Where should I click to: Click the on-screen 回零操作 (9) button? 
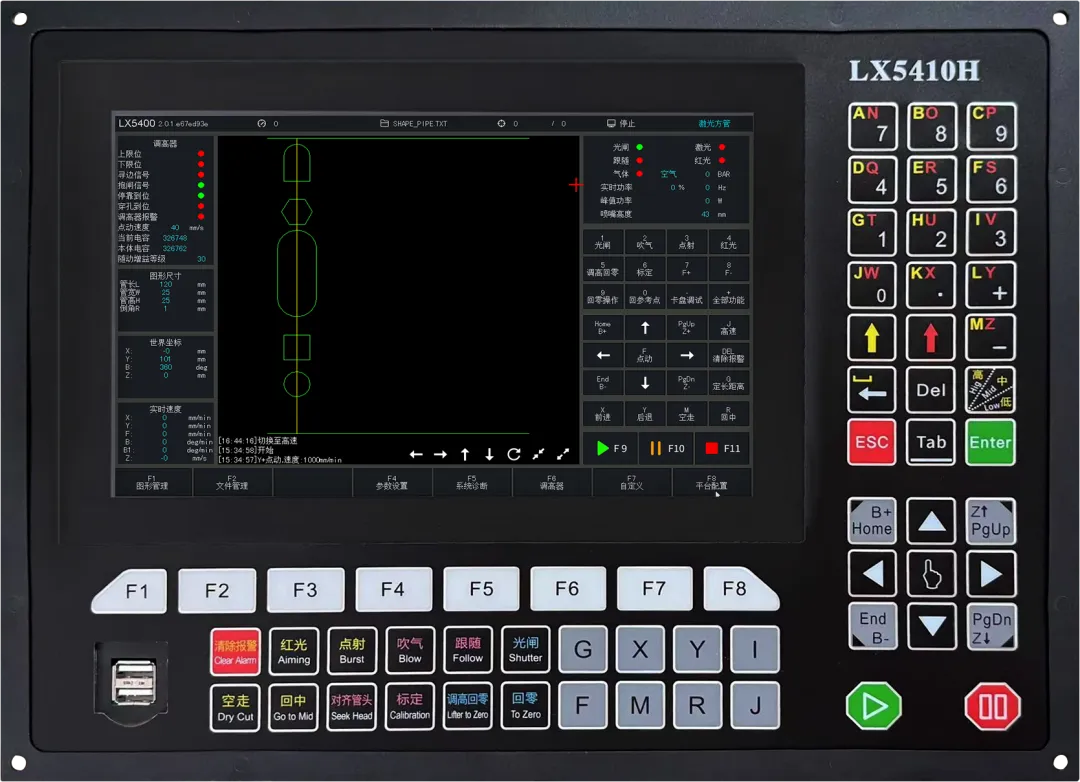pos(603,297)
